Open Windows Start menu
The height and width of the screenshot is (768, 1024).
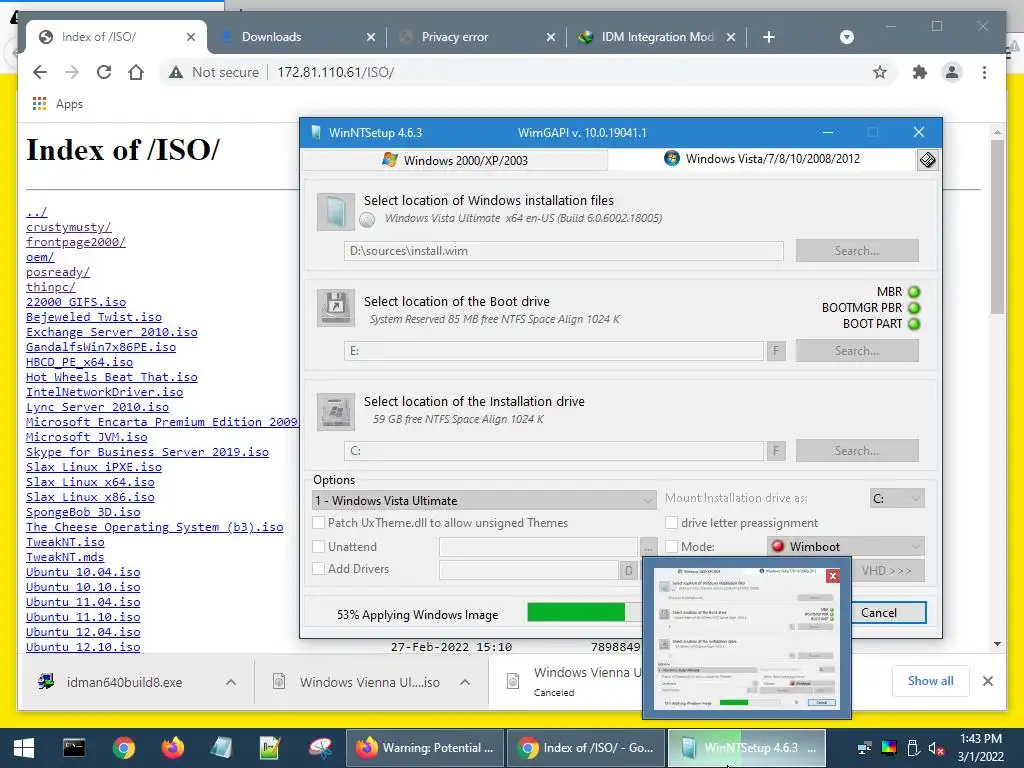tap(24, 748)
